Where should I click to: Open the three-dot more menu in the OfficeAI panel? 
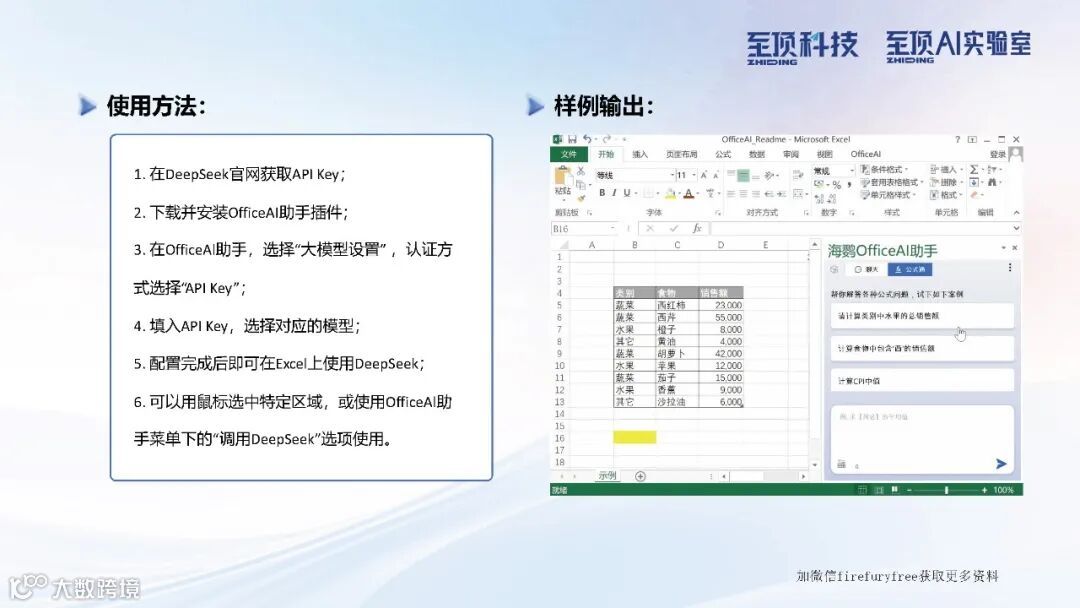[1010, 268]
